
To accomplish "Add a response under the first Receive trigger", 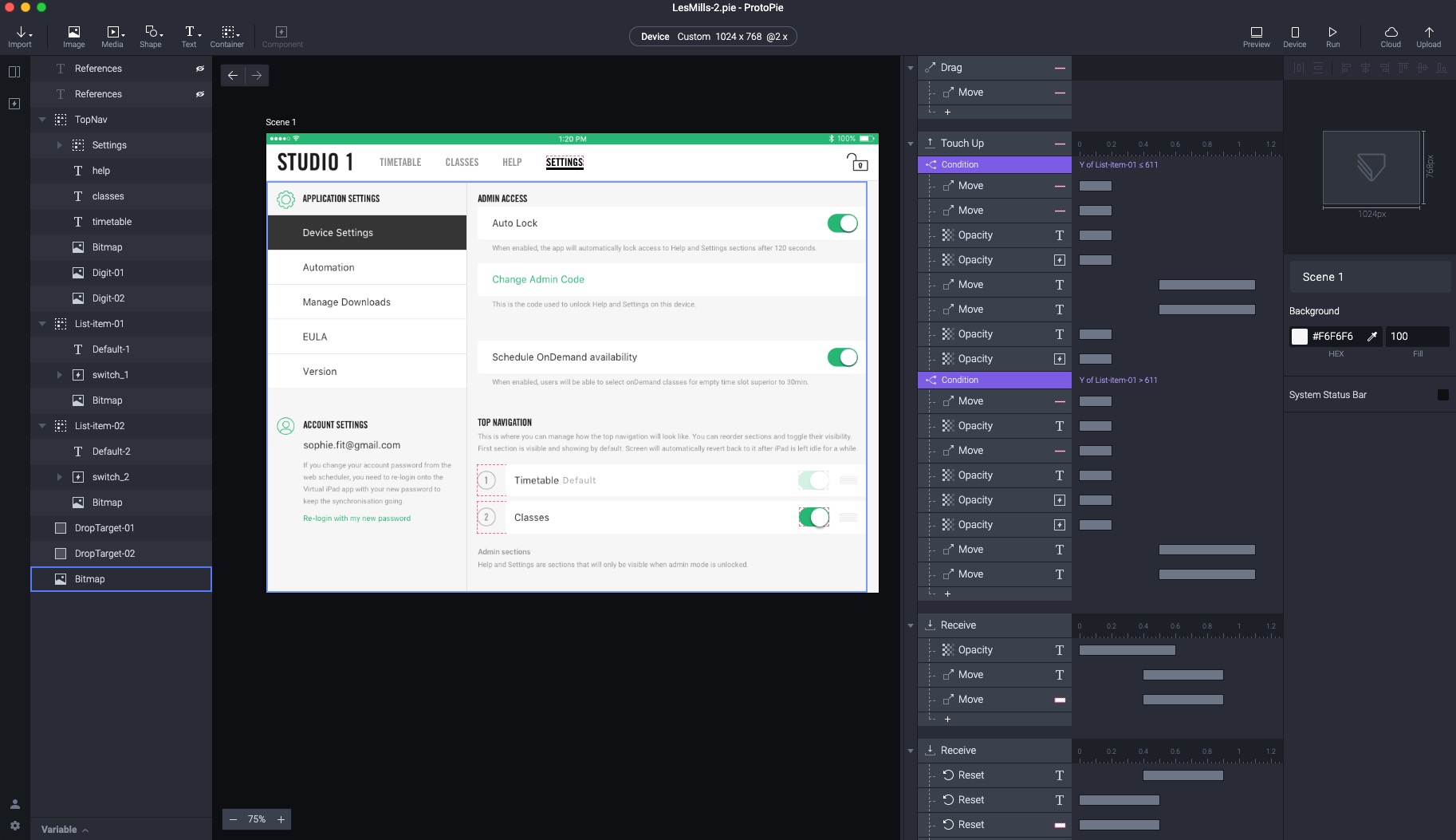I will point(947,720).
